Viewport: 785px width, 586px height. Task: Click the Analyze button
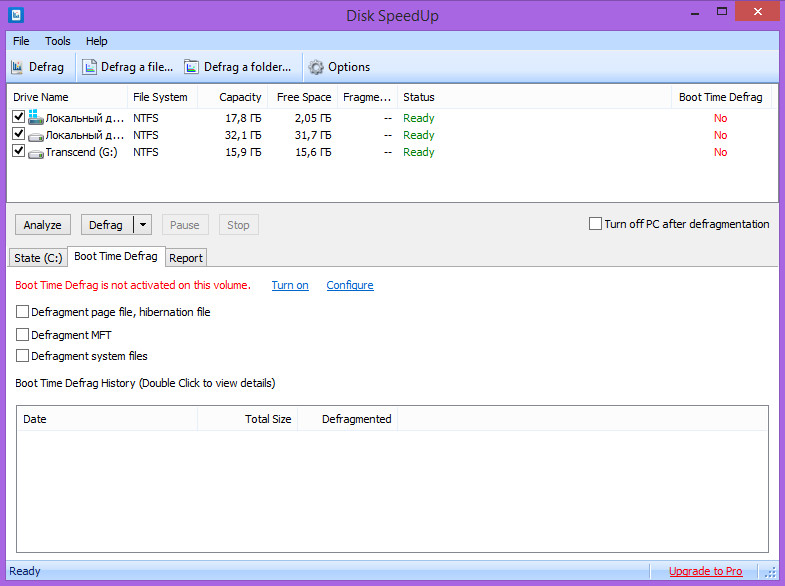coord(43,225)
